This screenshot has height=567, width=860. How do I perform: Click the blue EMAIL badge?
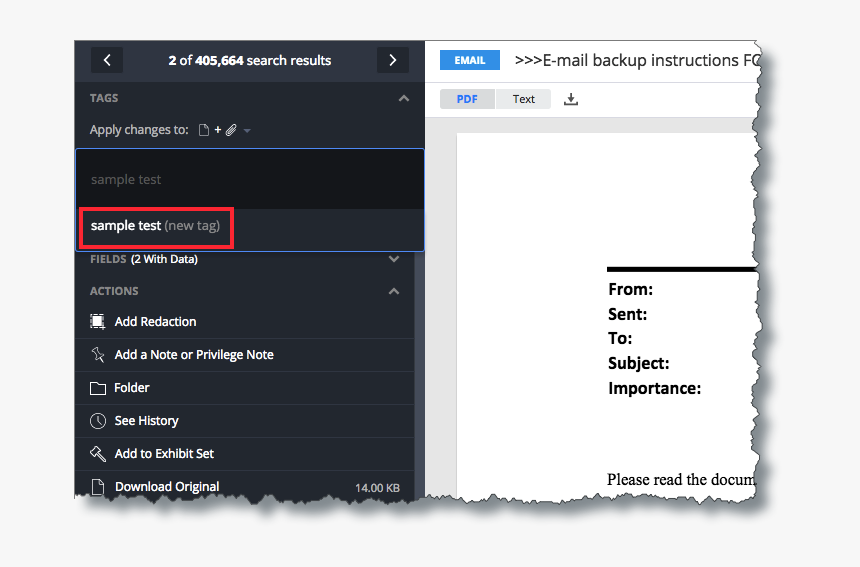pos(469,60)
